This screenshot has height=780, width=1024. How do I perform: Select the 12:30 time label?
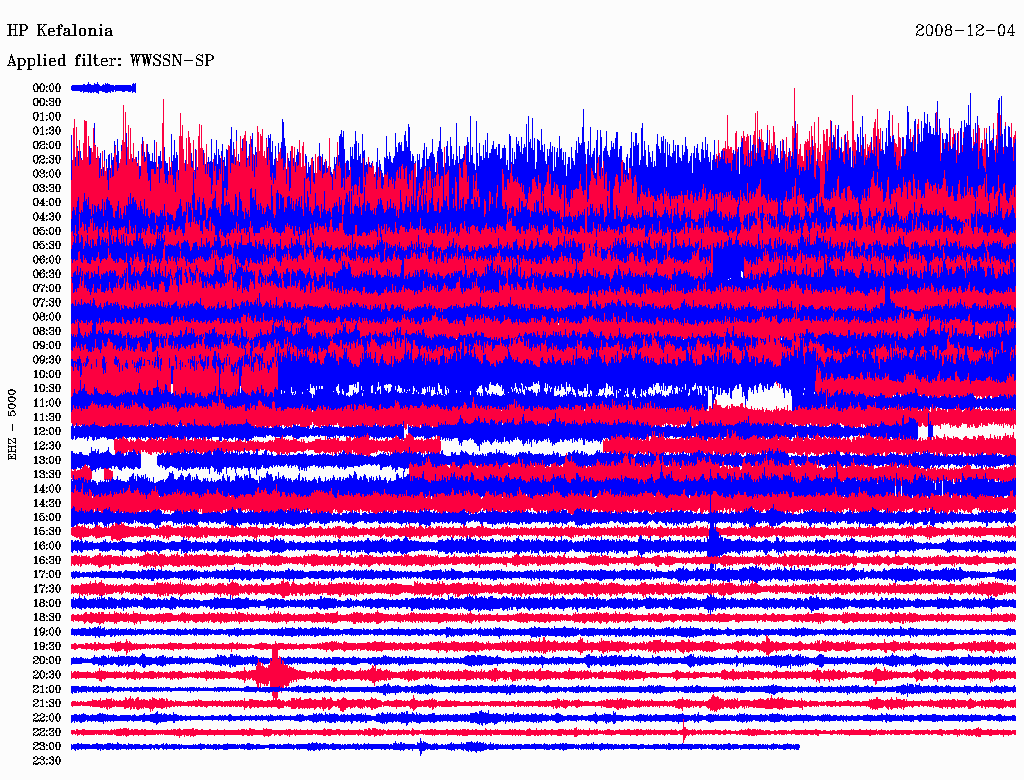point(47,446)
